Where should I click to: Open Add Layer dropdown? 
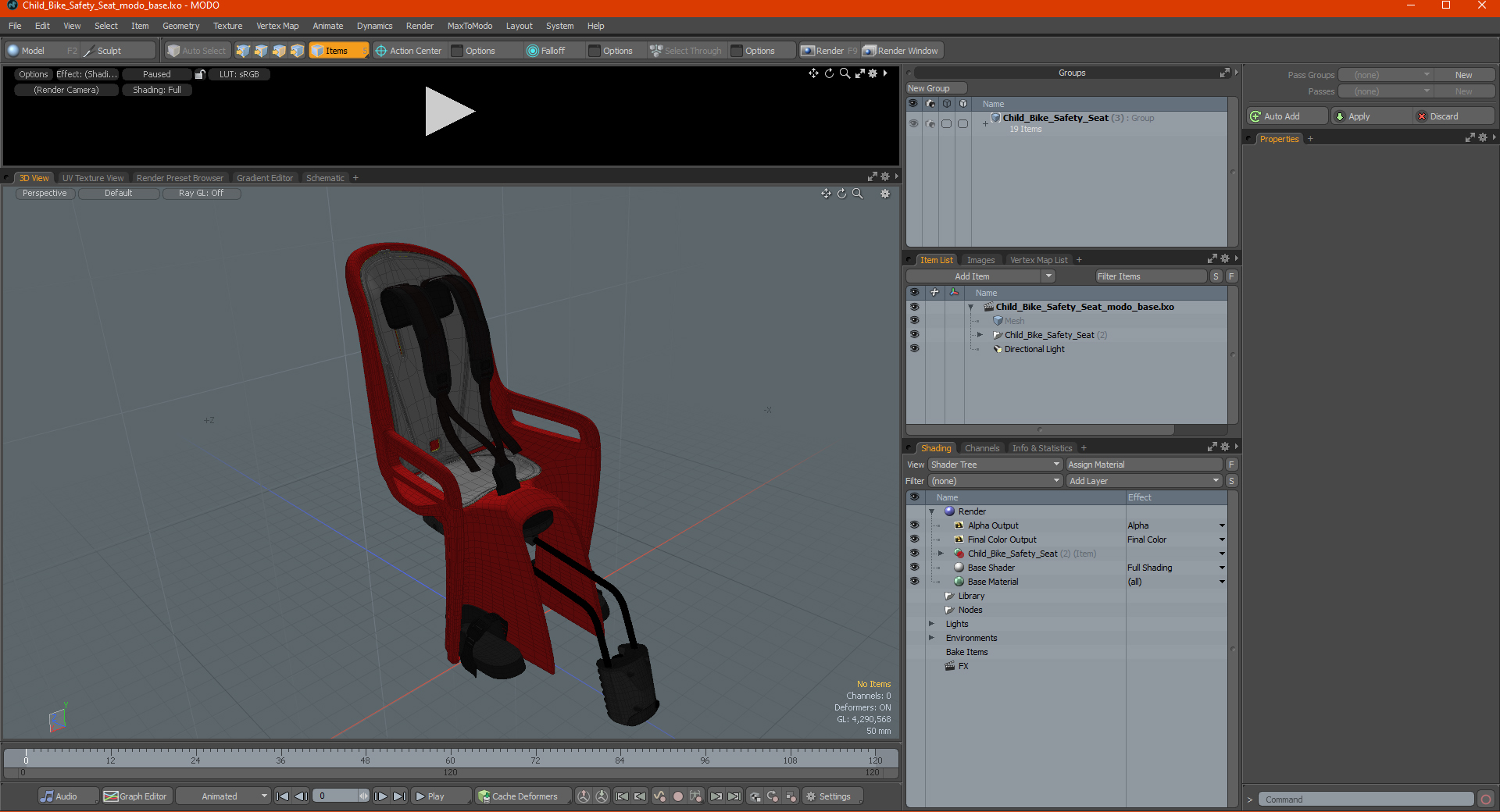pos(1144,481)
